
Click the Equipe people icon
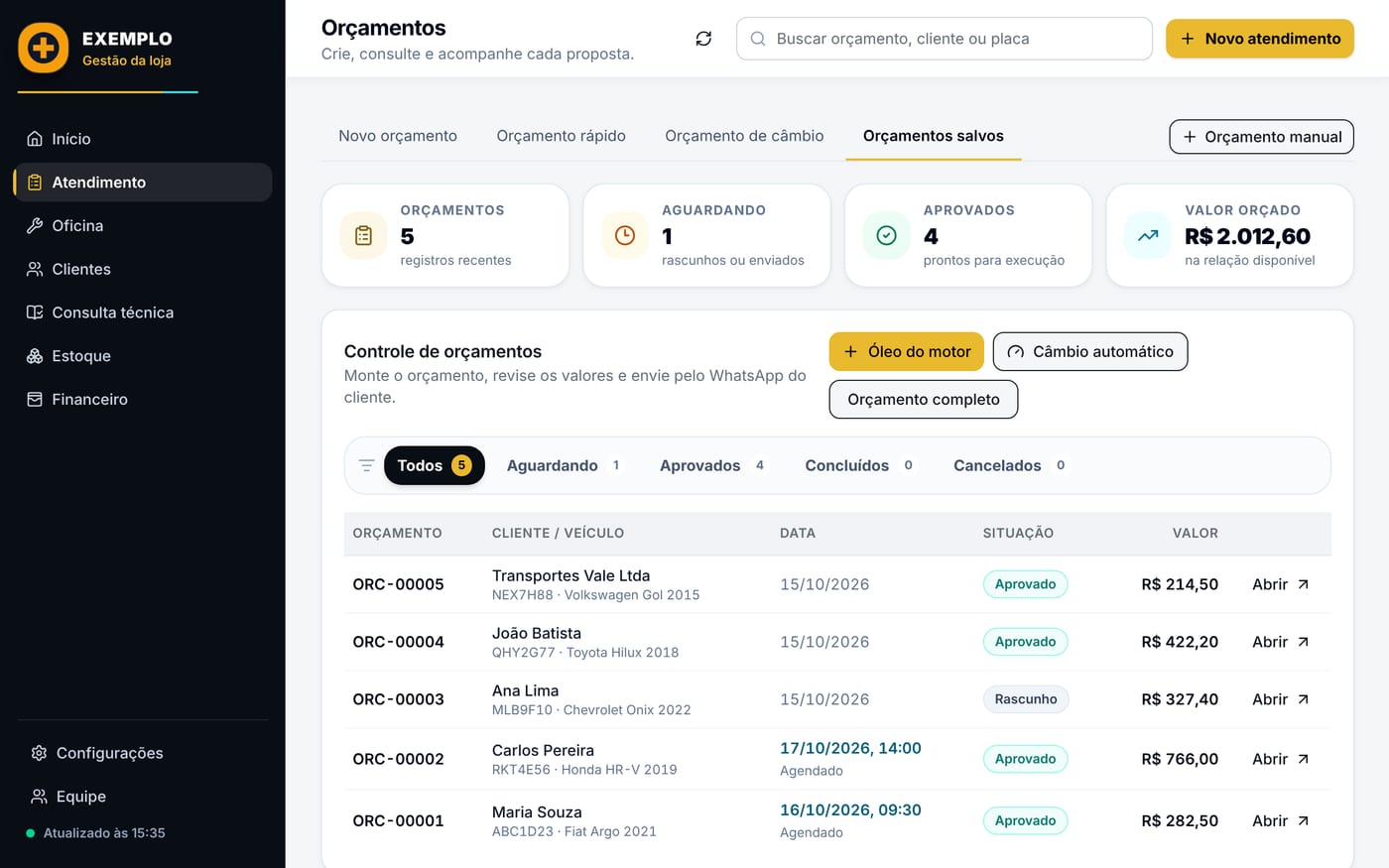[x=39, y=797]
